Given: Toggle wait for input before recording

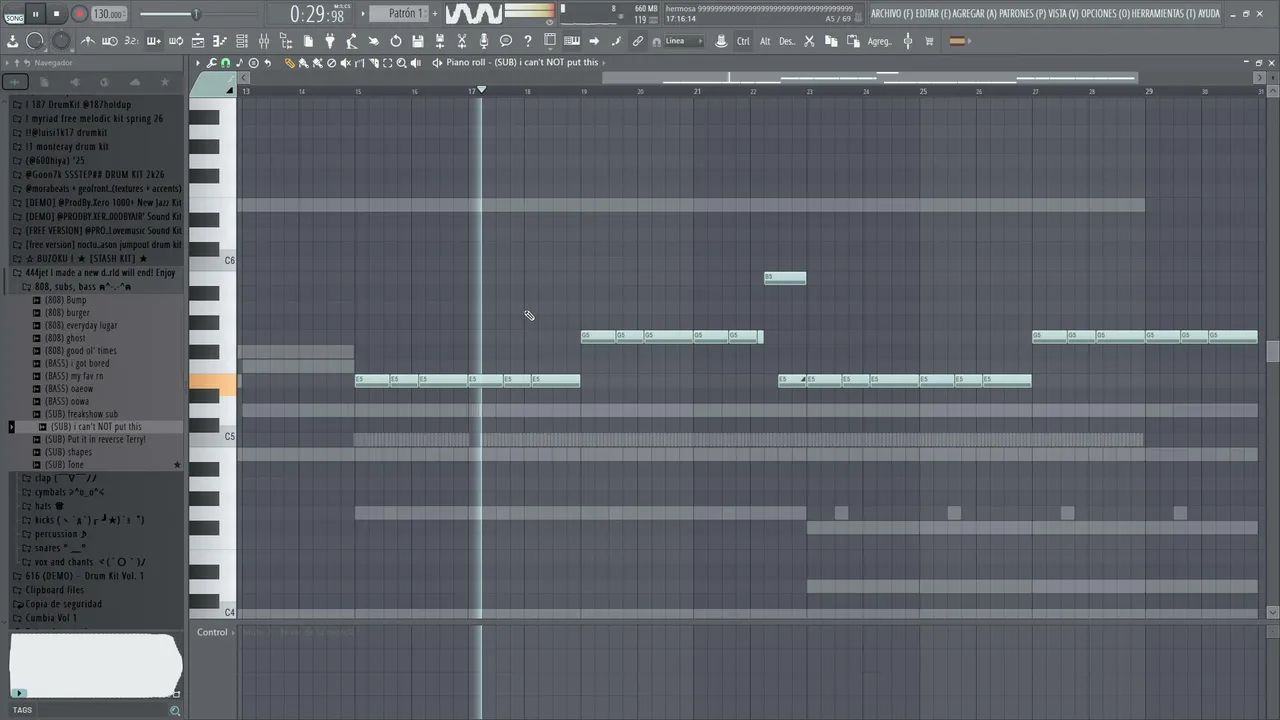Looking at the screenshot, I should click(109, 41).
